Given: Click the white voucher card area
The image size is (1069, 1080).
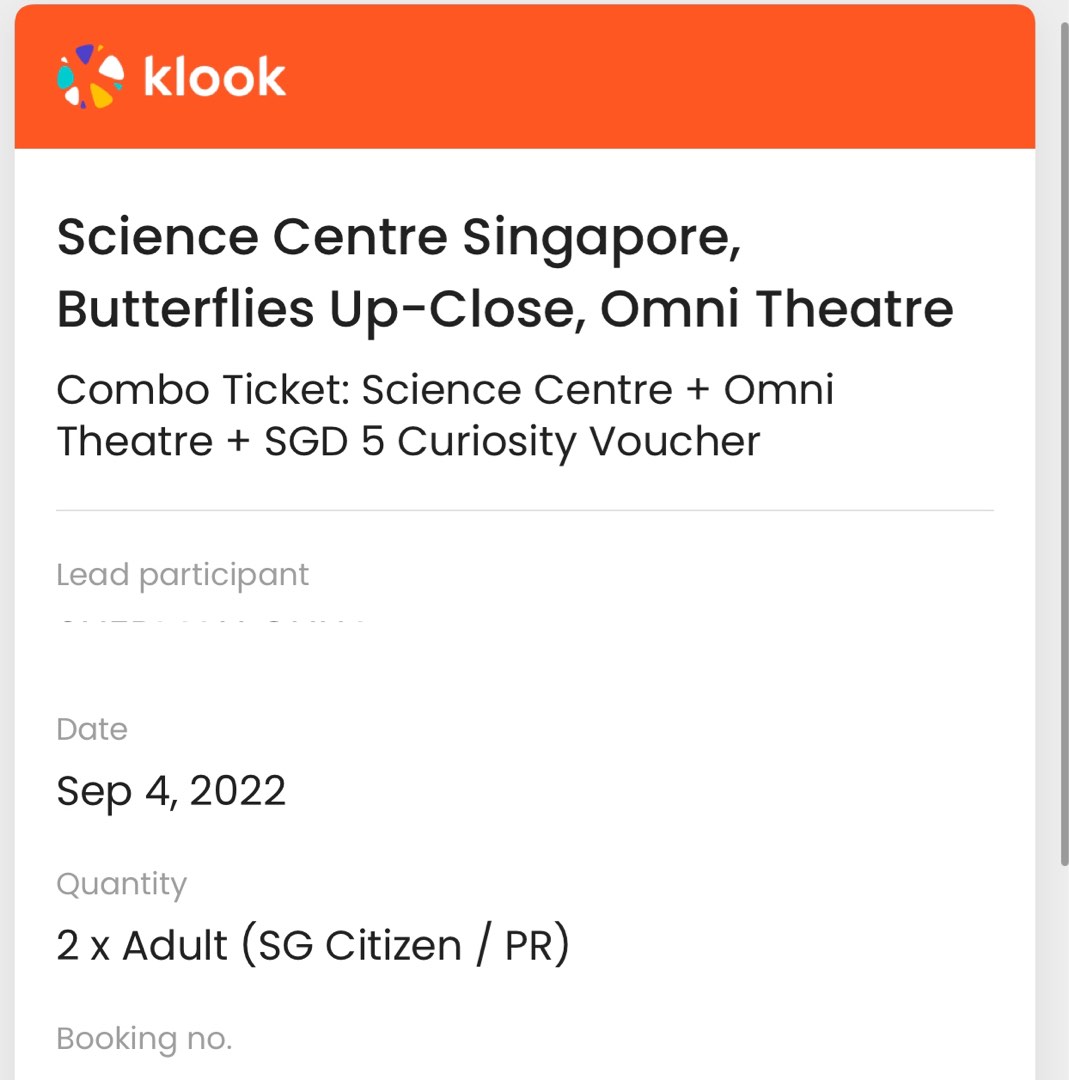Looking at the screenshot, I should (x=525, y=660).
